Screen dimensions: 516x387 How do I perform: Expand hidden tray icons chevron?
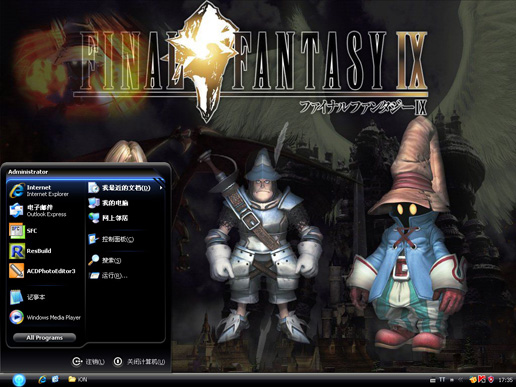[461, 379]
